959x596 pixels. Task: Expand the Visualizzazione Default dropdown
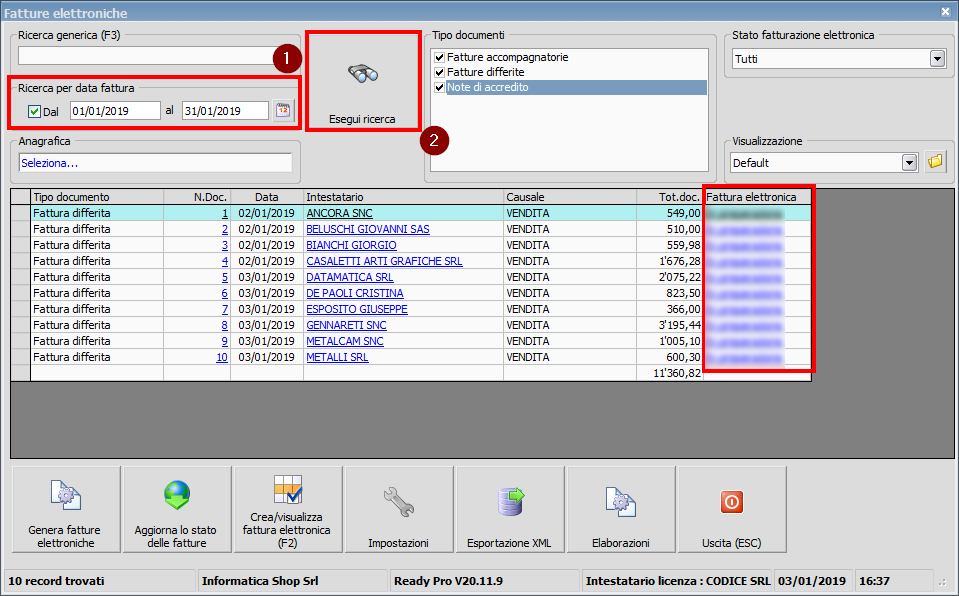pos(908,161)
